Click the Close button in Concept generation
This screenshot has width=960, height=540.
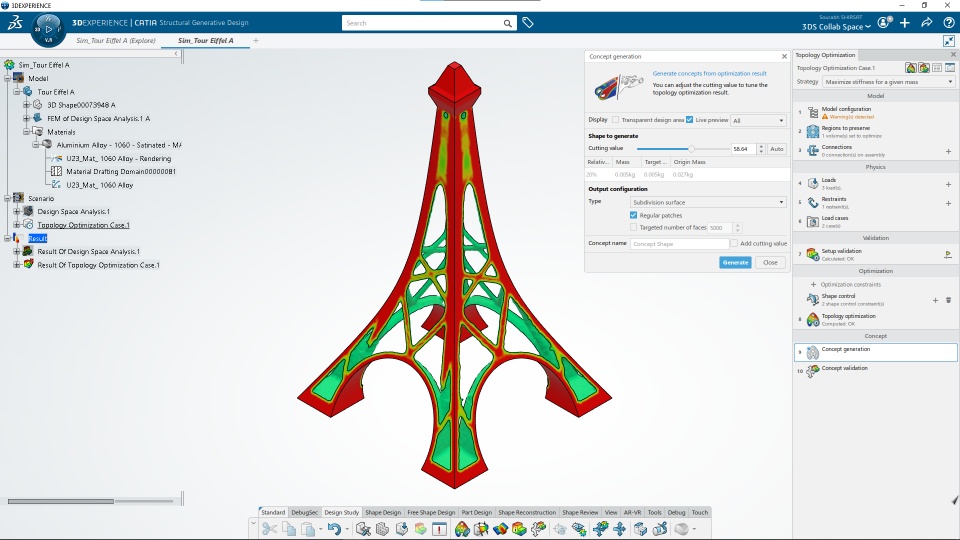click(770, 262)
